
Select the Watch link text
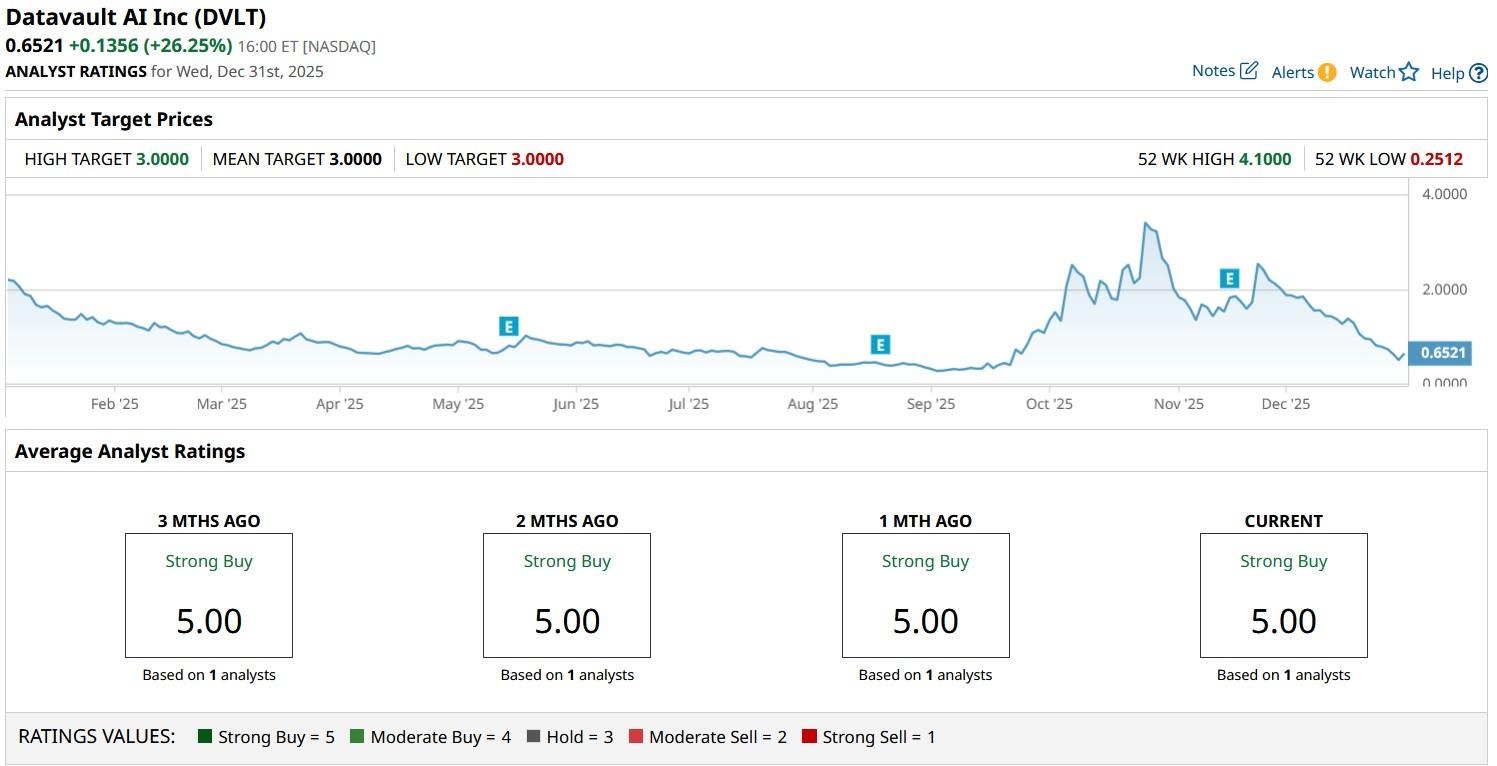coord(1372,72)
